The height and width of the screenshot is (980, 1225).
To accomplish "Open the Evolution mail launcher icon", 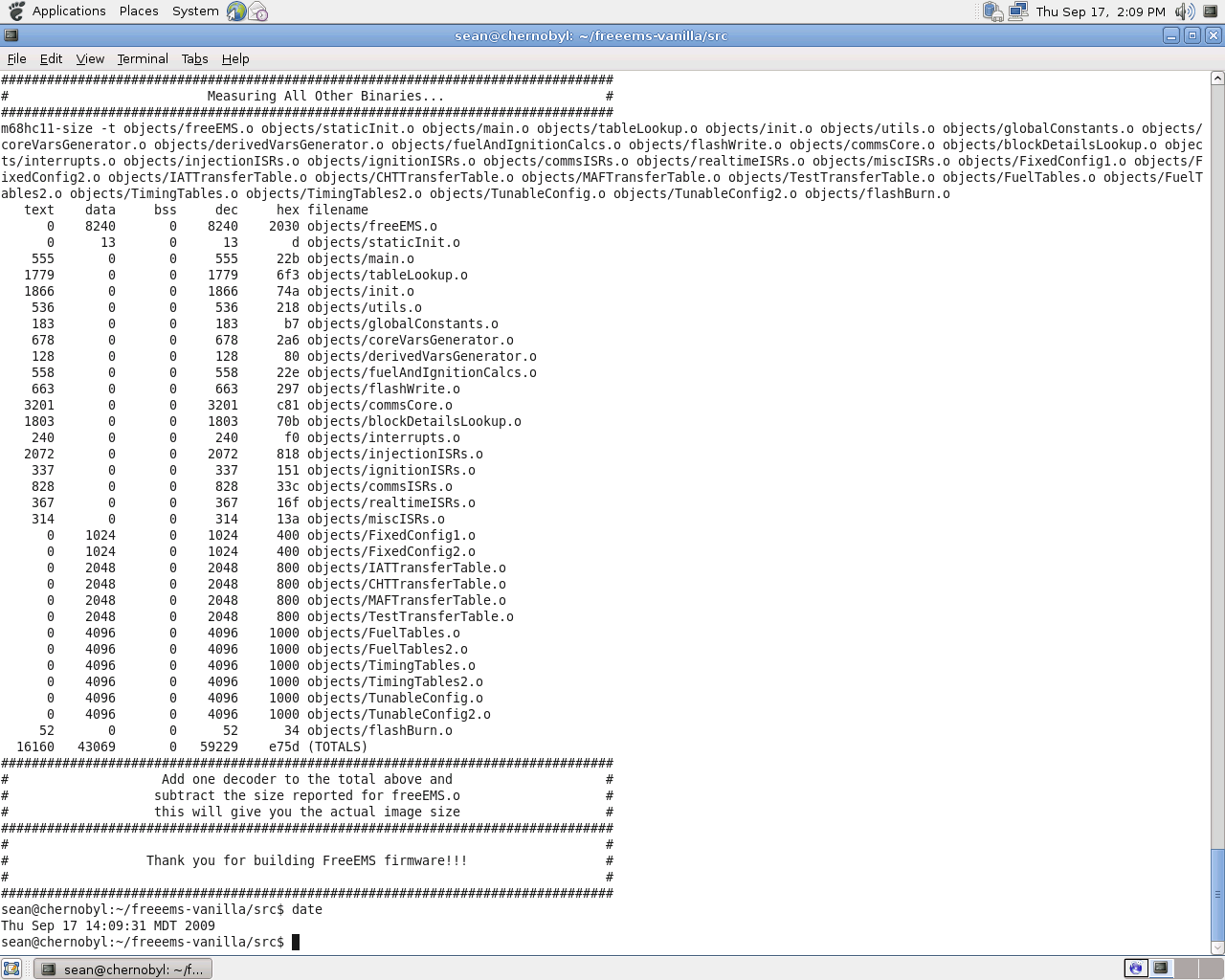I will tap(257, 11).
